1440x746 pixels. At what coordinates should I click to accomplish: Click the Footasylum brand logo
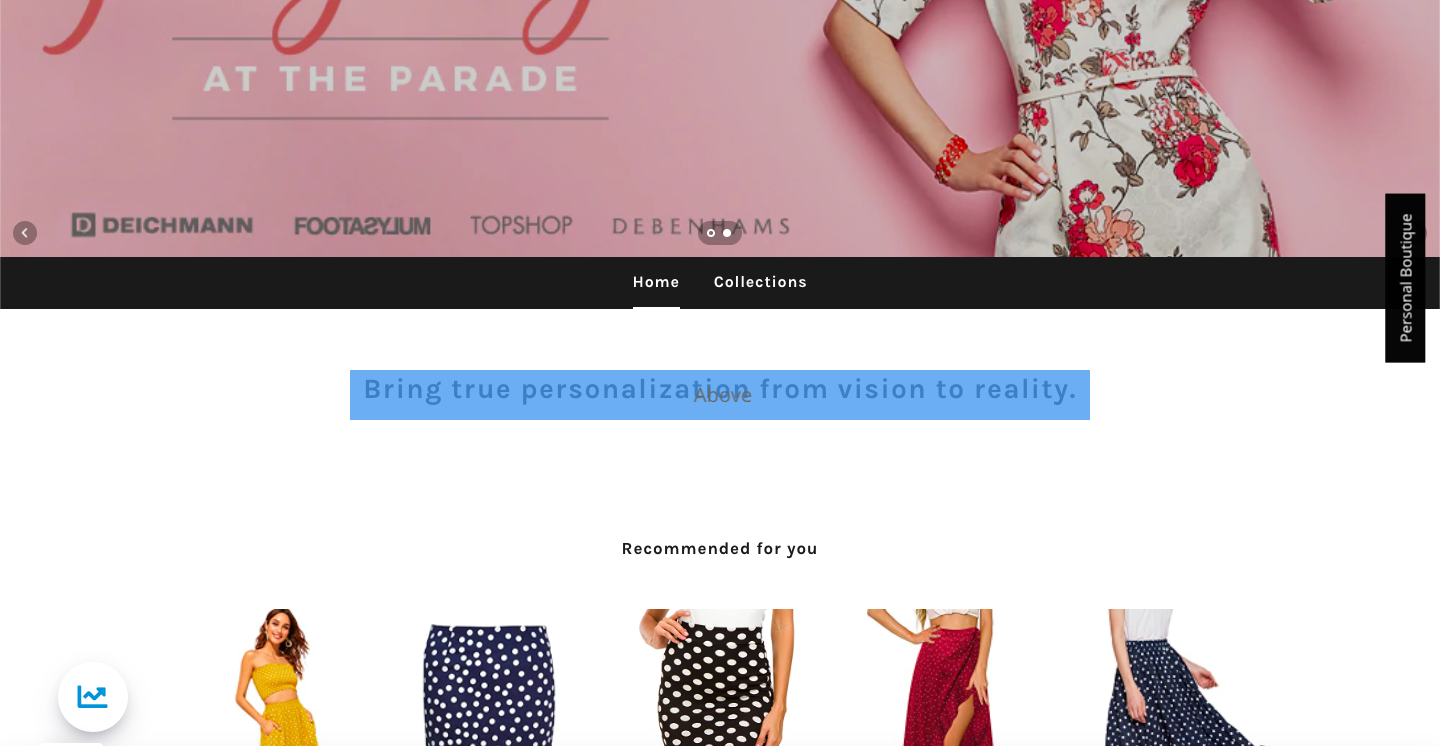tap(362, 226)
